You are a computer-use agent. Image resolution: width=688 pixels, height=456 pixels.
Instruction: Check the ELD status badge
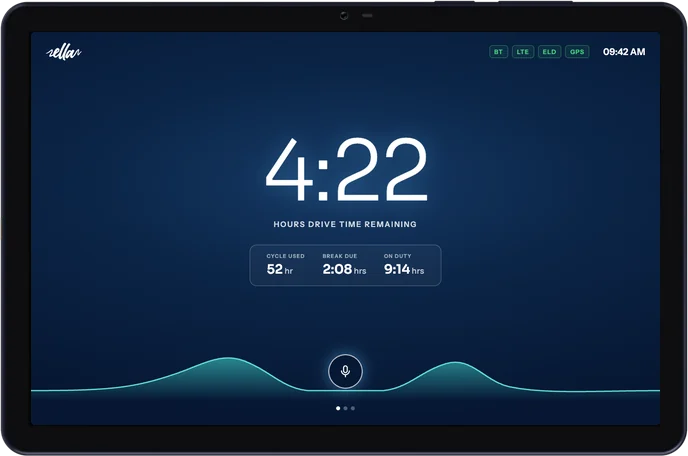tap(549, 52)
